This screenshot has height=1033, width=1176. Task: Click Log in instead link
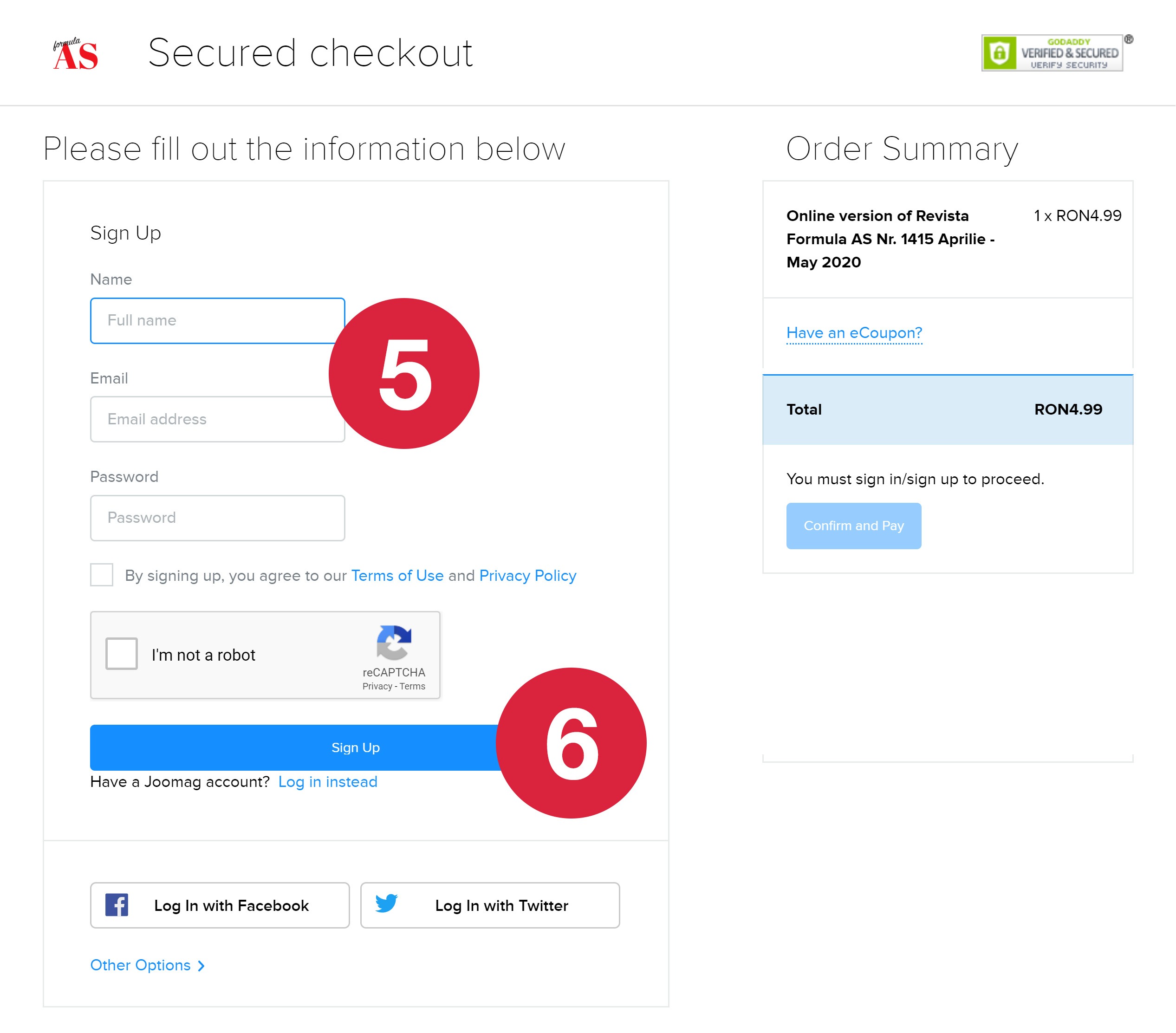point(327,782)
